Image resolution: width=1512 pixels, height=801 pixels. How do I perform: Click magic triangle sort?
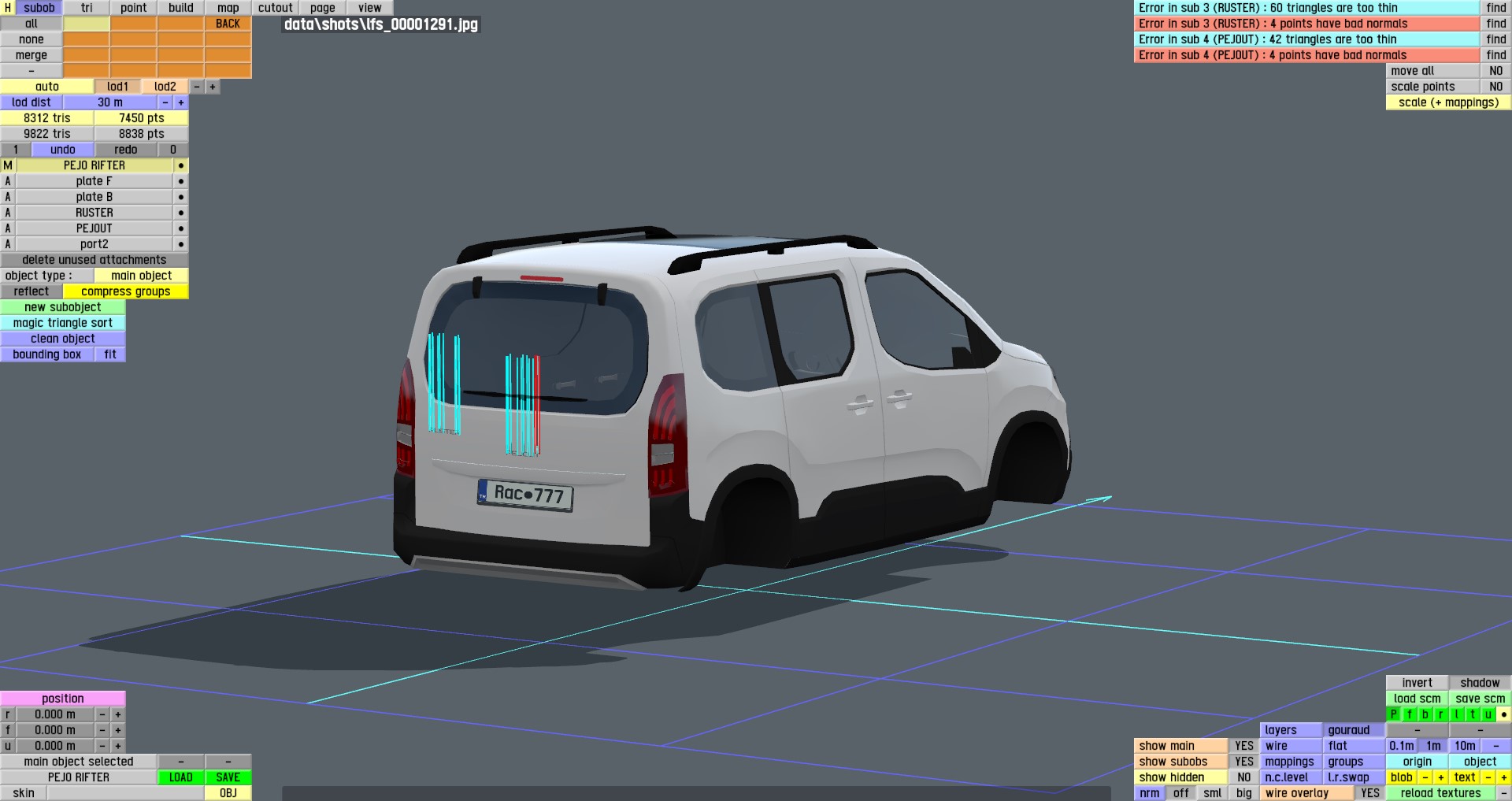pos(63,323)
